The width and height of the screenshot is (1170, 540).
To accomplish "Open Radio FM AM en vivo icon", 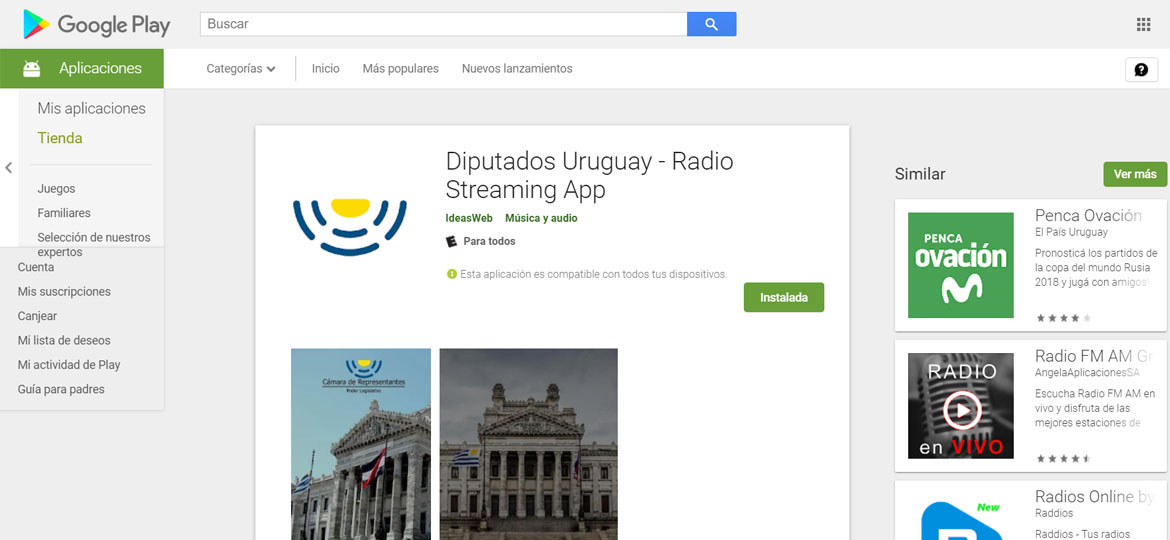I will point(960,406).
